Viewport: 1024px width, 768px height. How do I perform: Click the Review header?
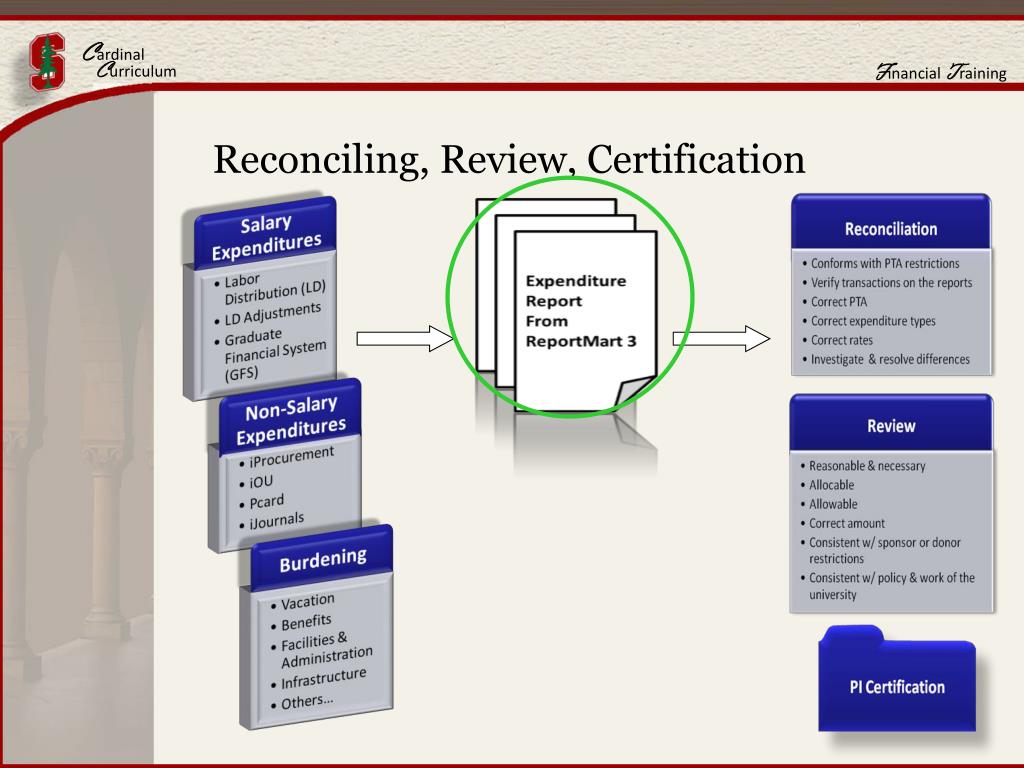pos(891,423)
